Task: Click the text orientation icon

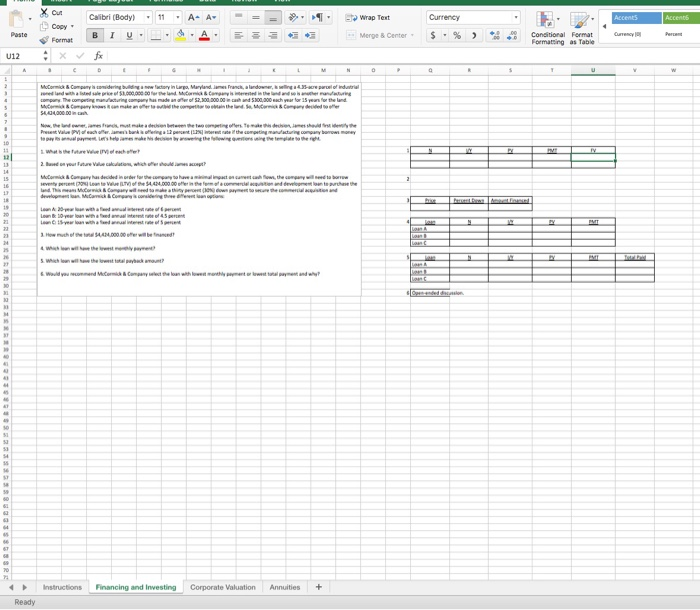Action: pyautogui.click(x=293, y=17)
